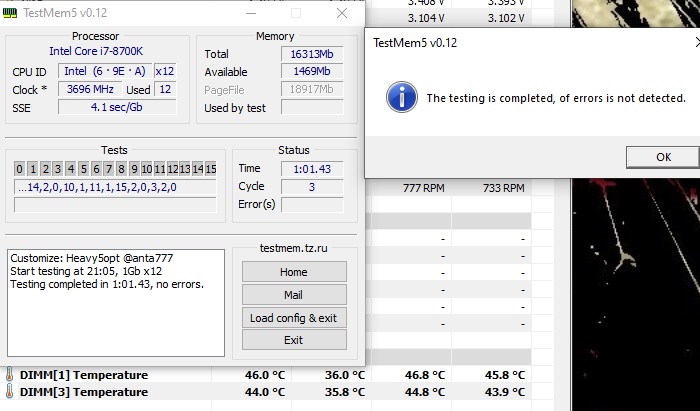700x411 pixels.
Task: Click the Used 12 threads field
Action: pos(165,89)
